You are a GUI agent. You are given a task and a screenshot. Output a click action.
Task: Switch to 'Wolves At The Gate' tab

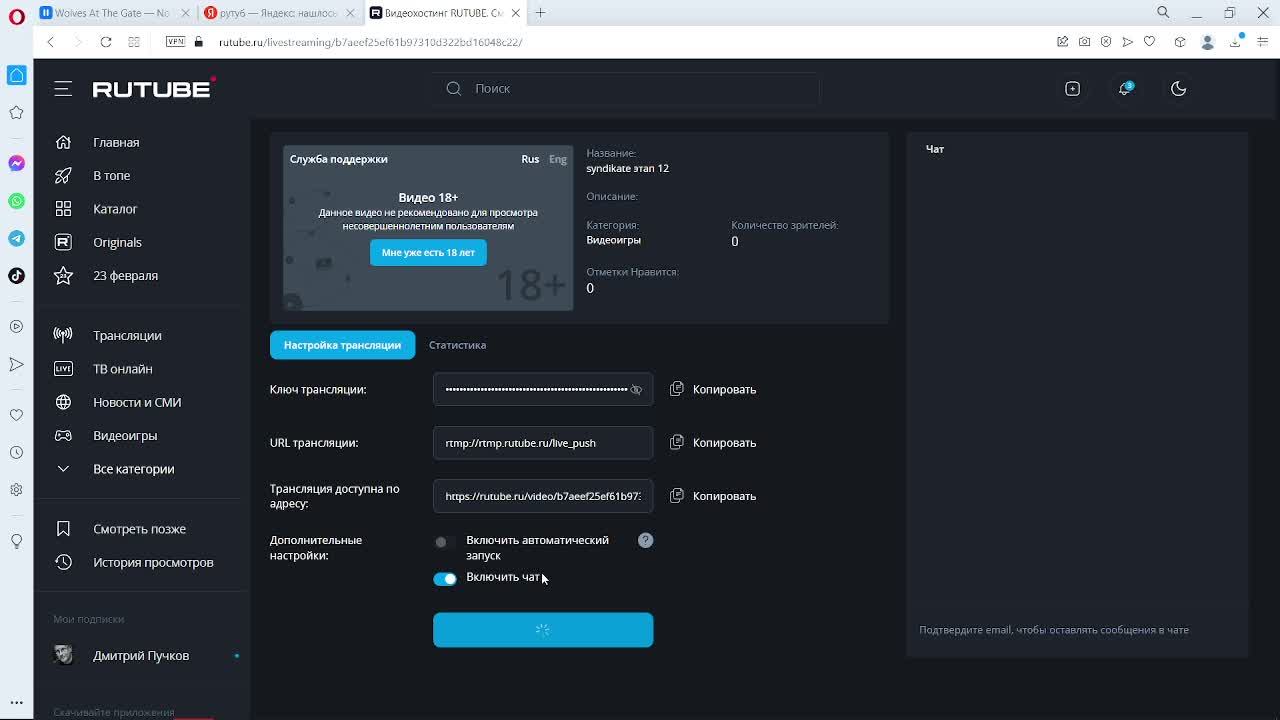112,13
